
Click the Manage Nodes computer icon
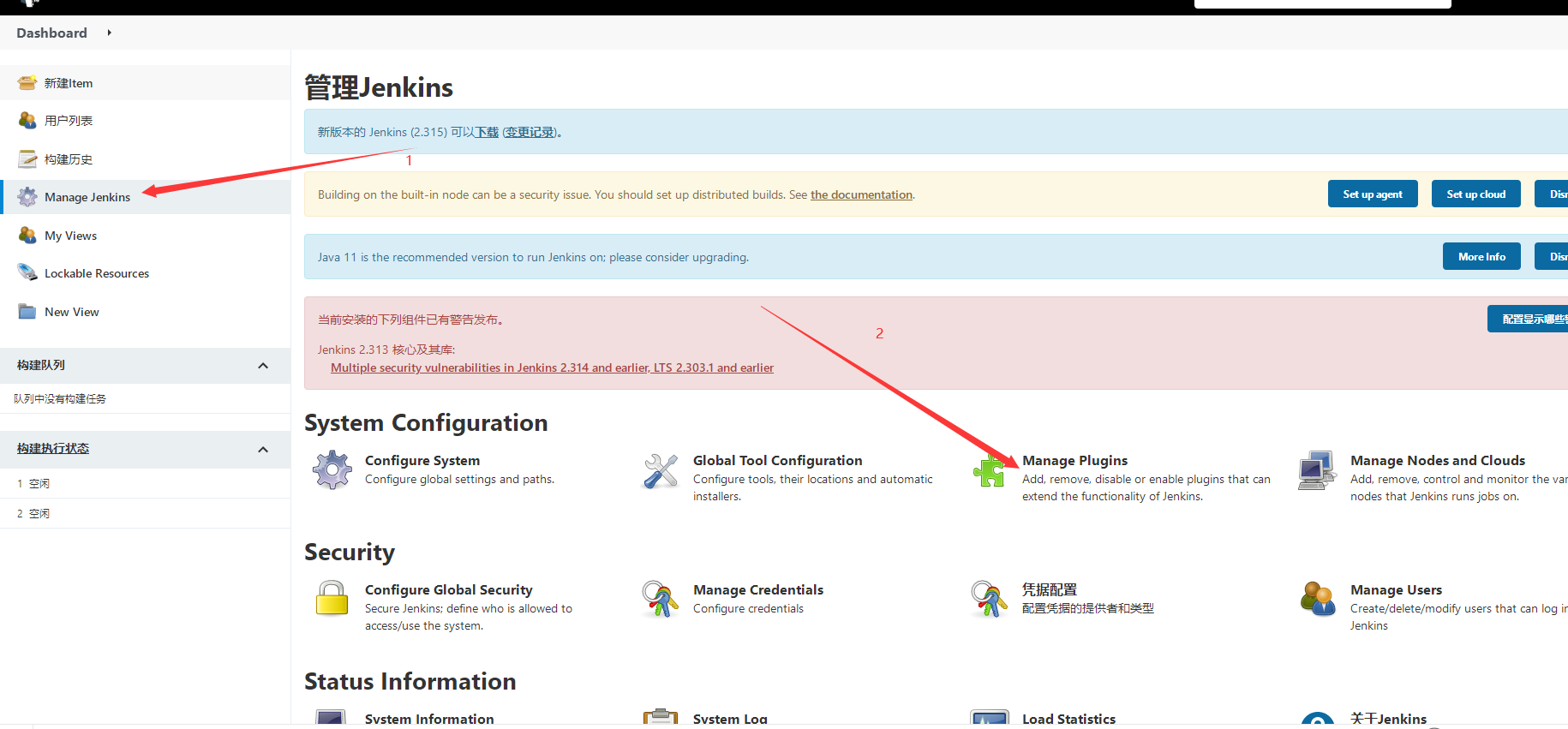point(1317,470)
